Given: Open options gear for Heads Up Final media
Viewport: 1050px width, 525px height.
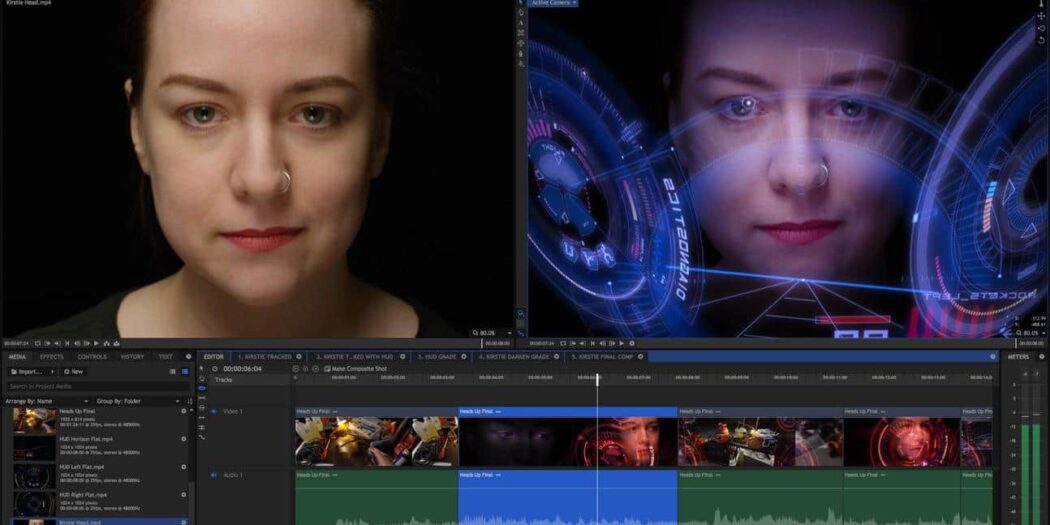Looking at the screenshot, I should pos(183,411).
